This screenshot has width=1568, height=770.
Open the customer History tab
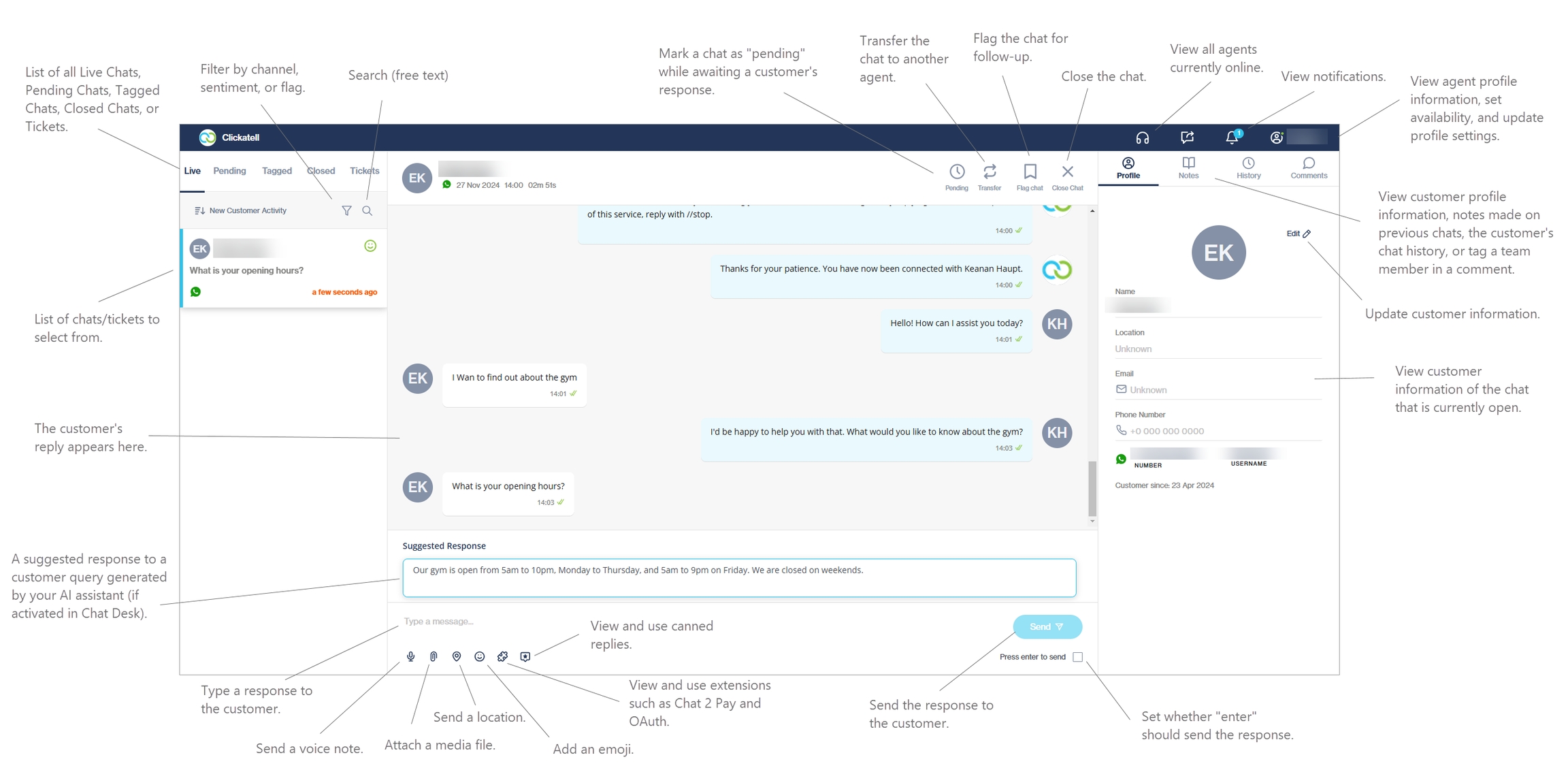tap(1248, 167)
